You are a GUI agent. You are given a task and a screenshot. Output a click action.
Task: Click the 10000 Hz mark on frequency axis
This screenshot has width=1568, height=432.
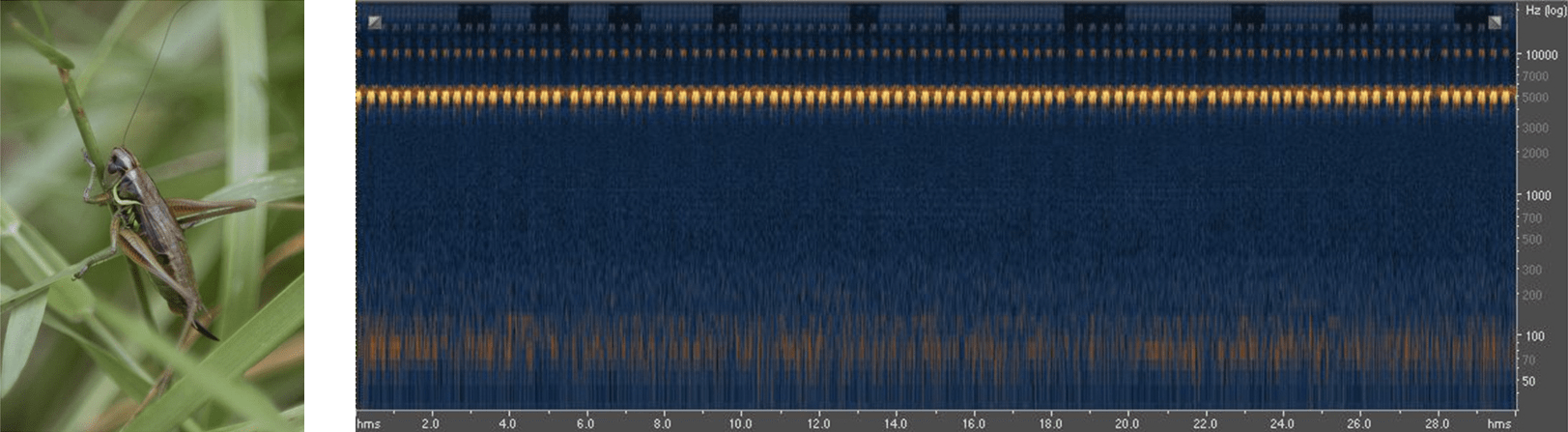pyautogui.click(x=1541, y=55)
